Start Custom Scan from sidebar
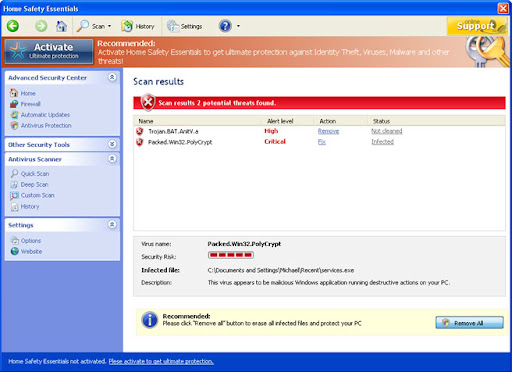 click(x=37, y=195)
